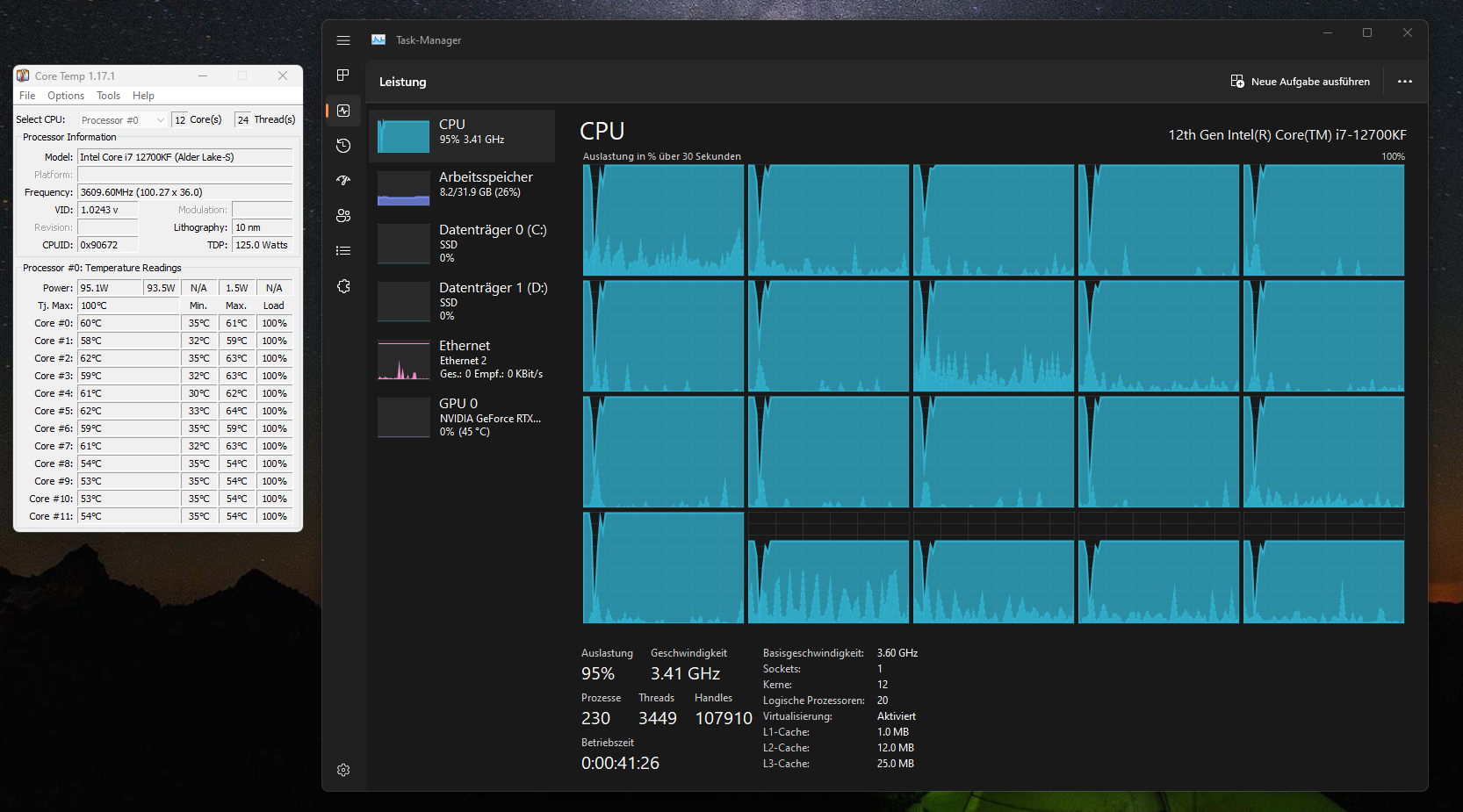Viewport: 1463px width, 812px height.
Task: Click the Handles count 107910
Action: pyautogui.click(x=724, y=719)
